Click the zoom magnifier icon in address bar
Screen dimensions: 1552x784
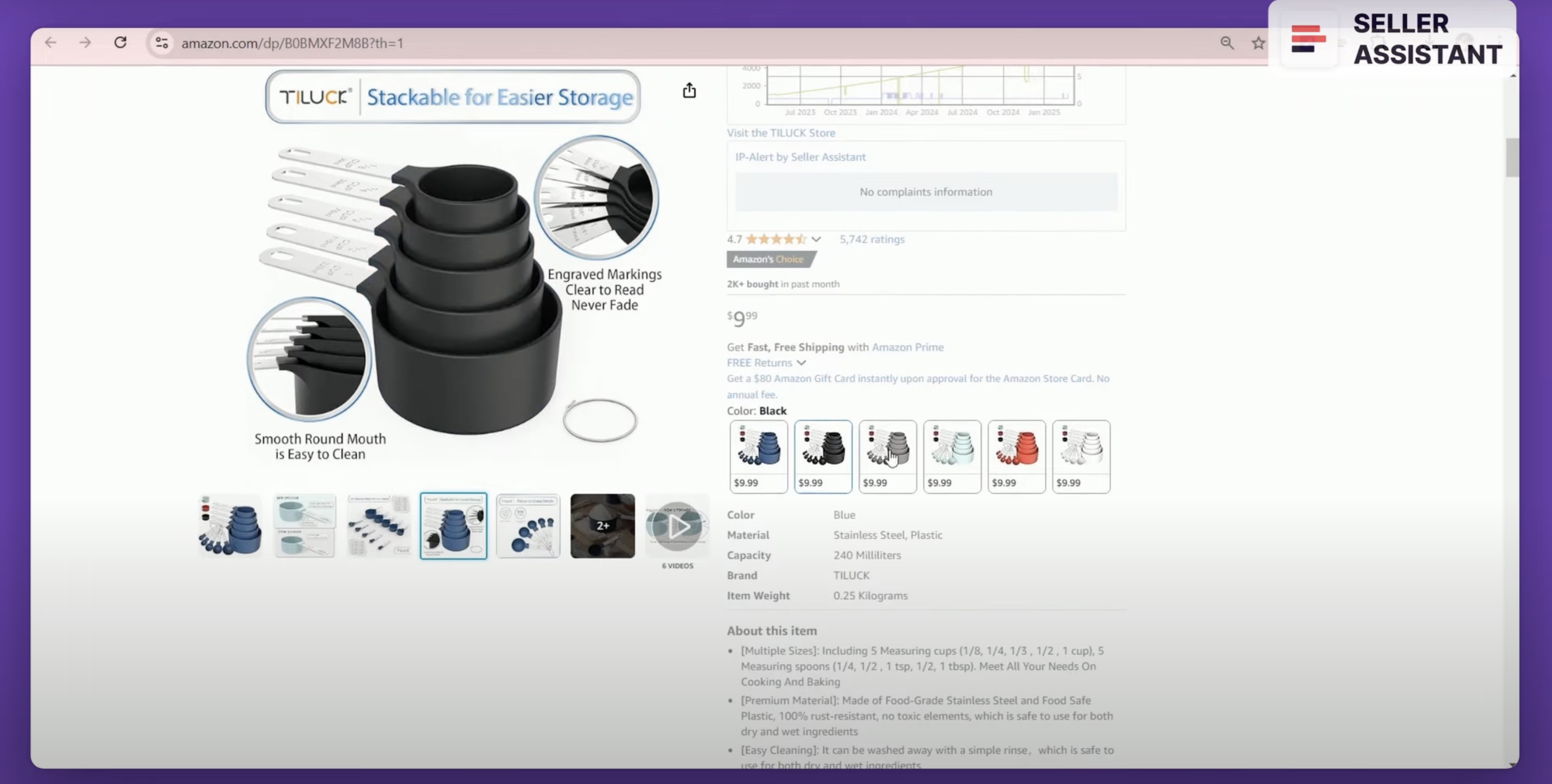point(1227,43)
